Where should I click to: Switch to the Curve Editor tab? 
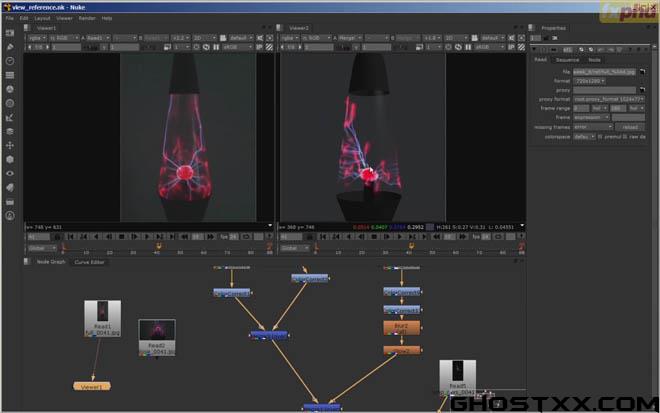89,262
